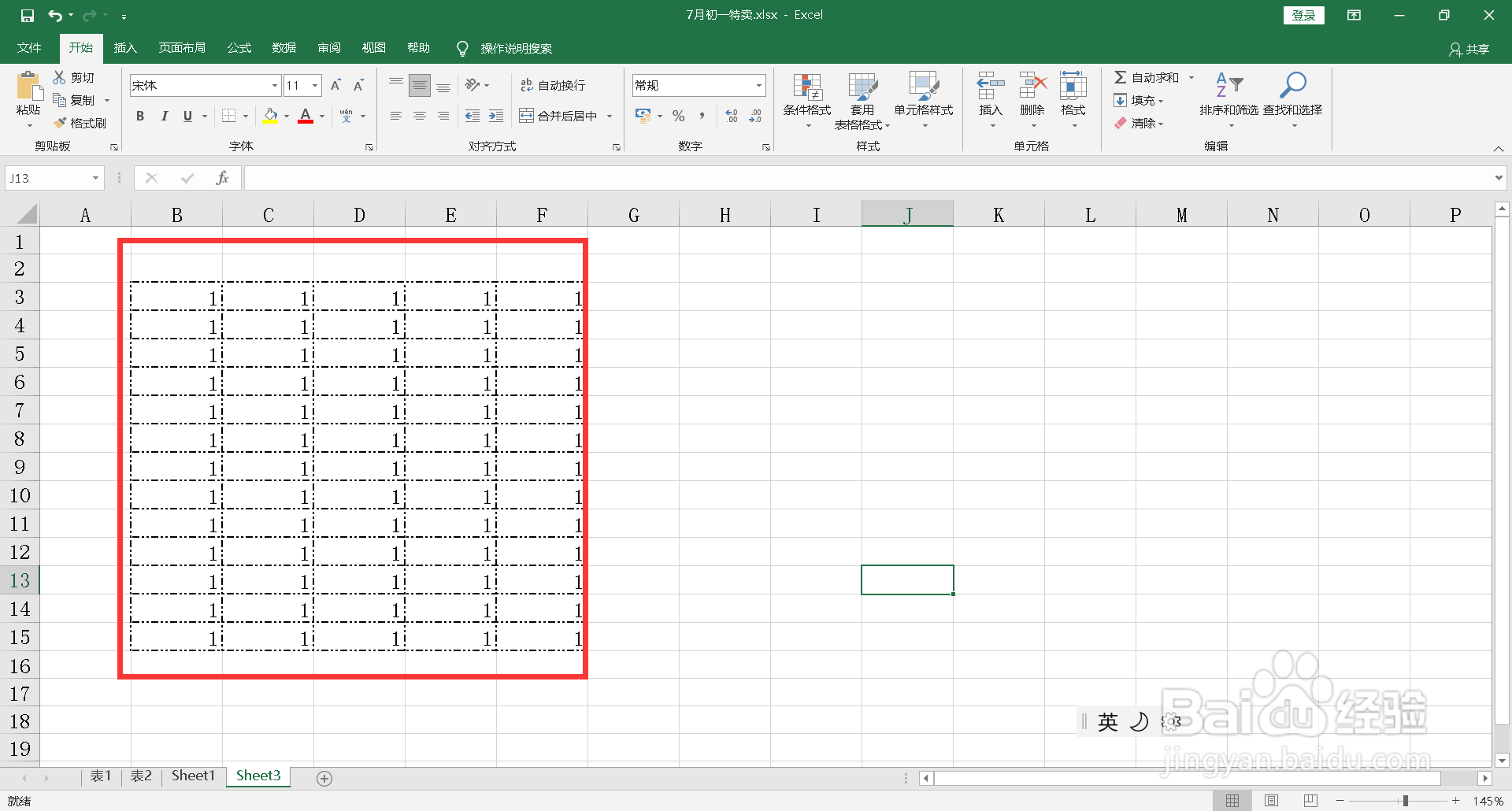This screenshot has height=811, width=1512.
Task: Open Cell Styles (单元格样式)
Action: pyautogui.click(x=924, y=98)
